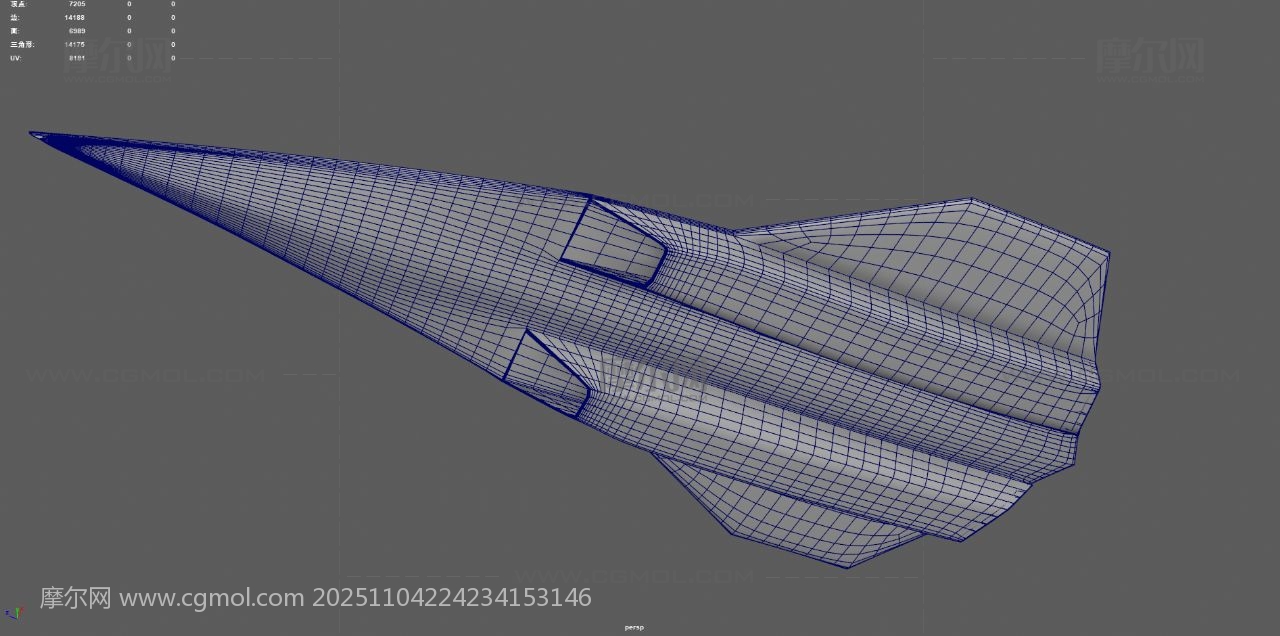The image size is (1280, 636).
Task: Open the www.cgmol.com watermark link
Action: click(x=211, y=598)
